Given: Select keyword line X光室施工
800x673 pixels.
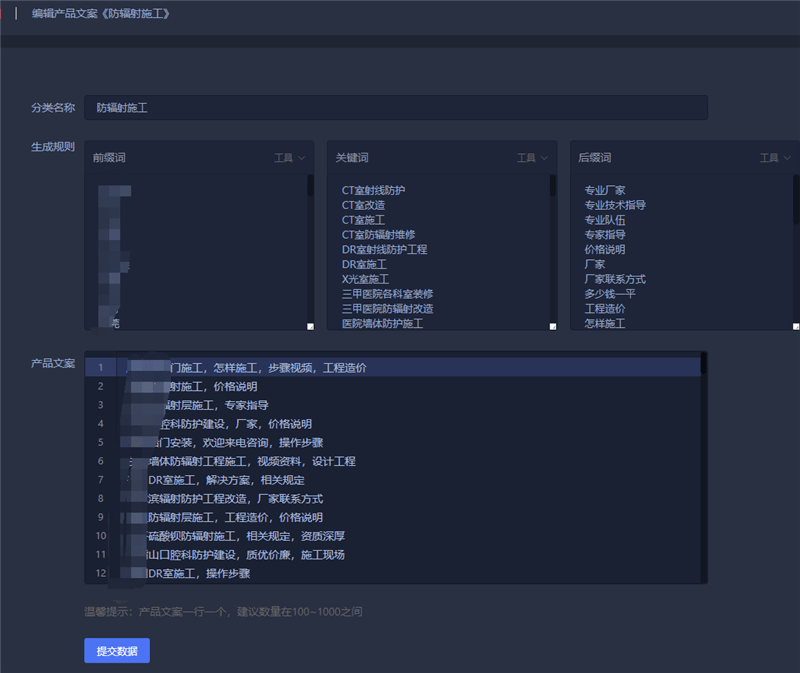Looking at the screenshot, I should [x=365, y=279].
